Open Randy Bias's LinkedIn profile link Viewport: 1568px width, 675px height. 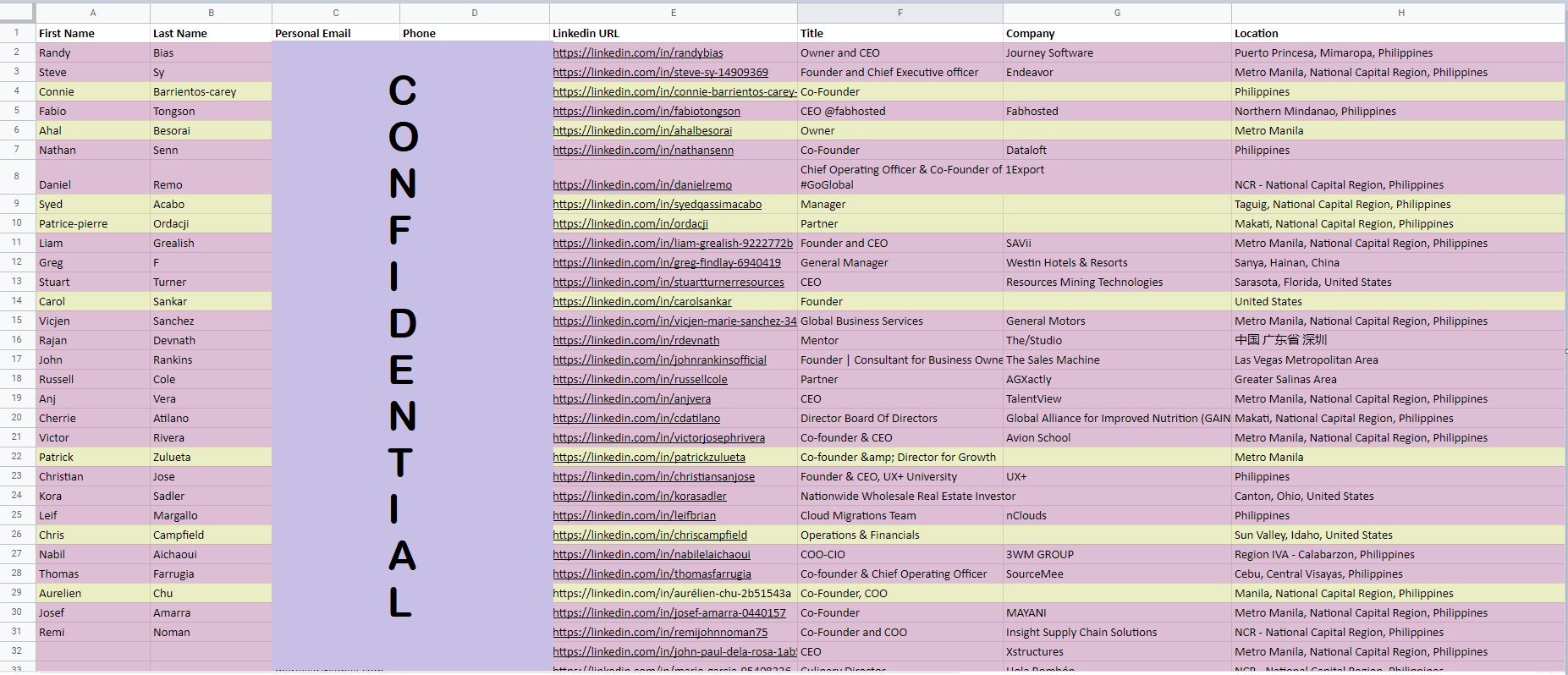(x=638, y=52)
